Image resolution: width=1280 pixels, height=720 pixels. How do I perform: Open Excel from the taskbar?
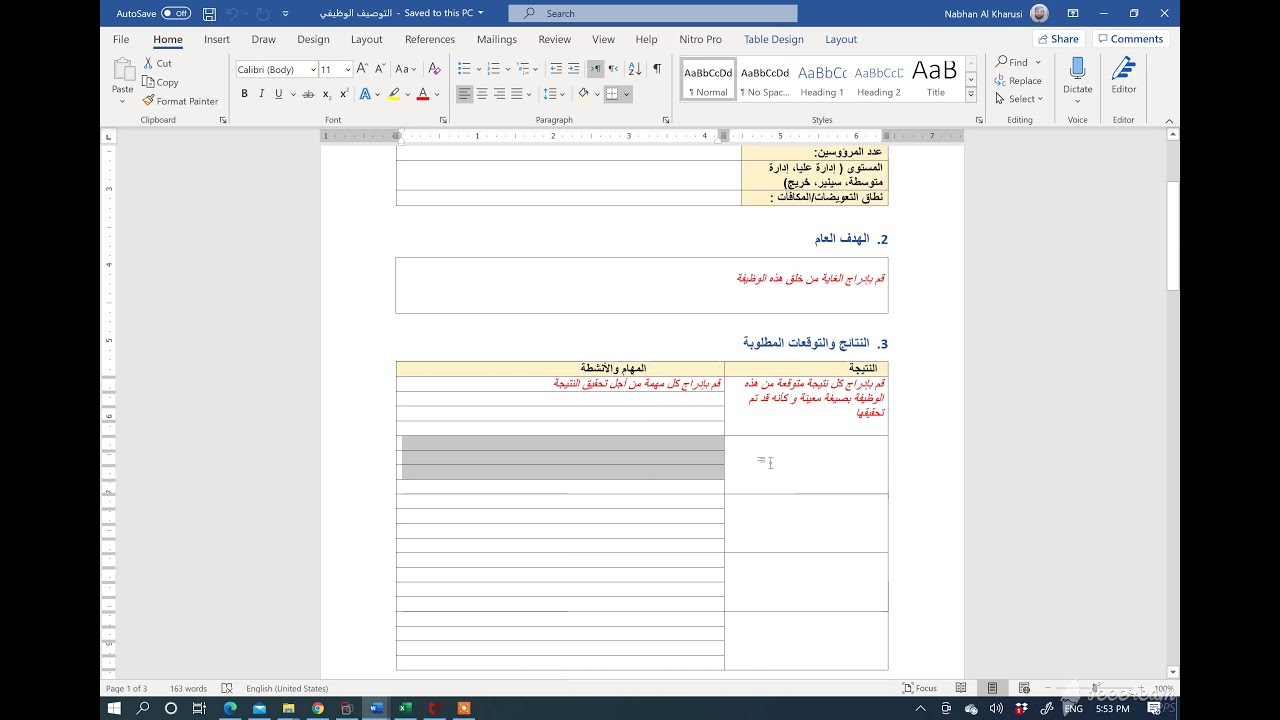click(x=405, y=708)
